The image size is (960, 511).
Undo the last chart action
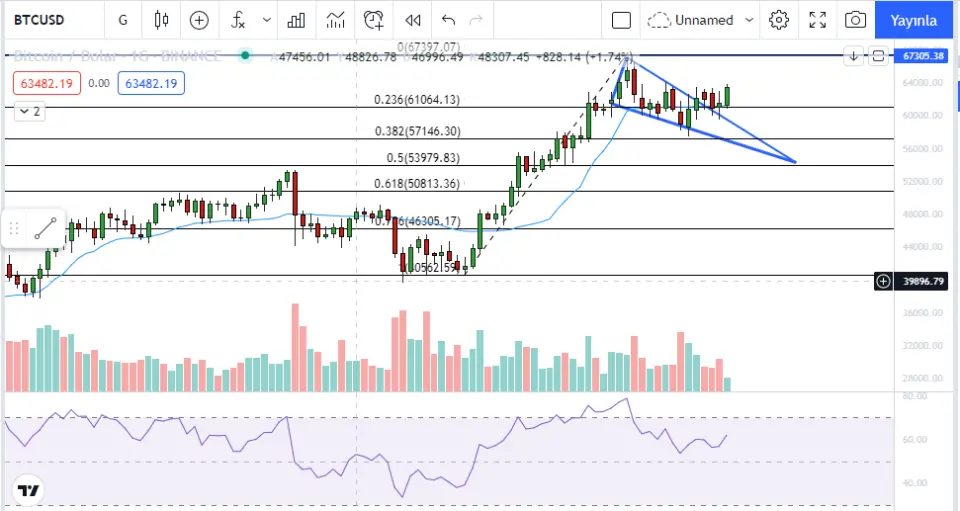(x=448, y=20)
